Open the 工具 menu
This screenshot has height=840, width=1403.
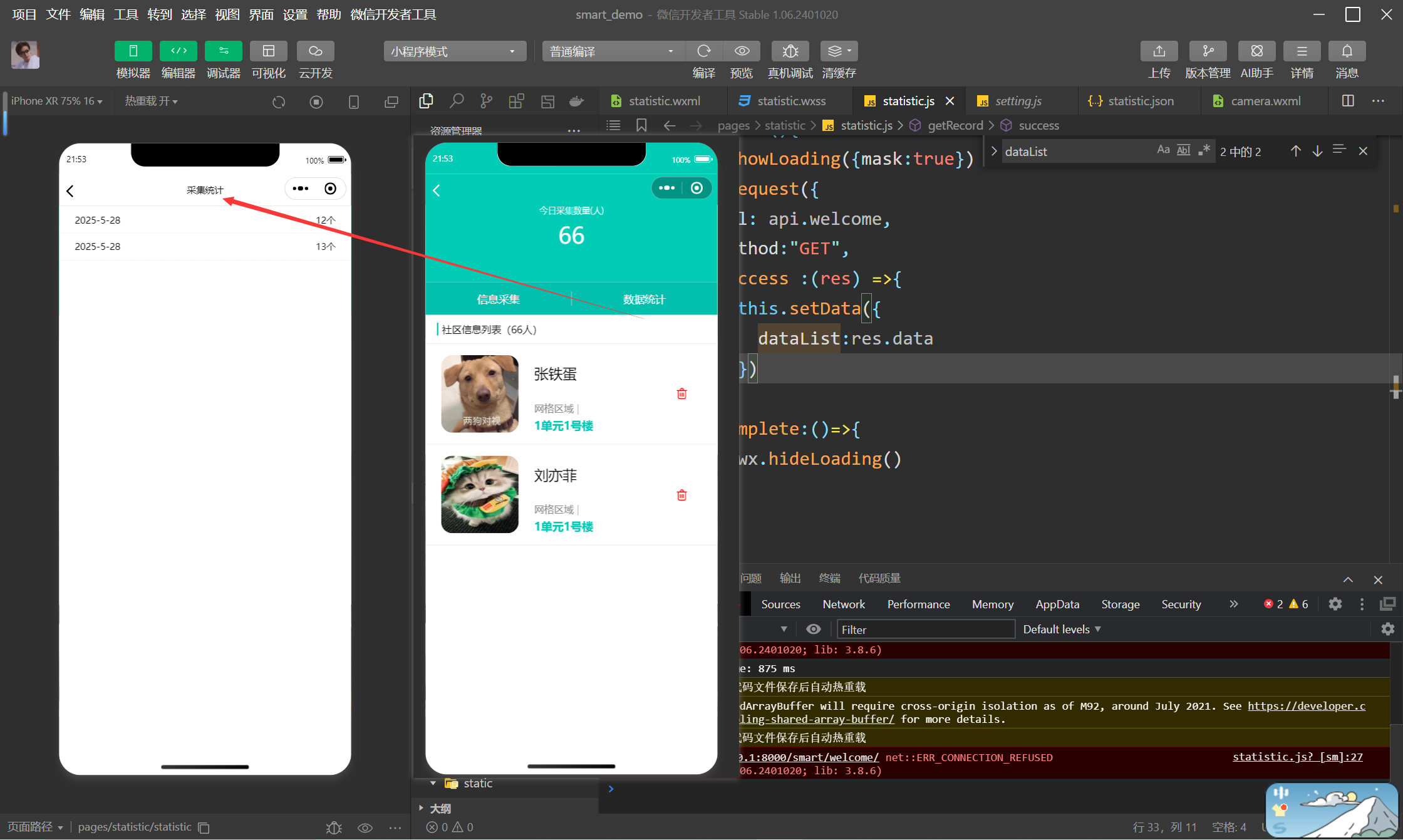tap(125, 14)
